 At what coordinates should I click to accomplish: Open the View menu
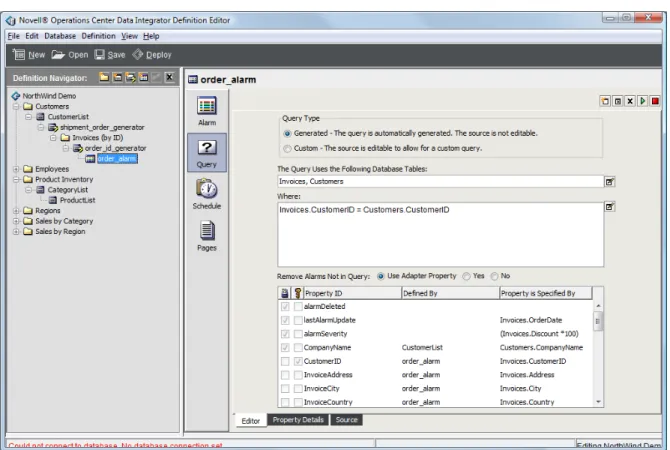[129, 36]
